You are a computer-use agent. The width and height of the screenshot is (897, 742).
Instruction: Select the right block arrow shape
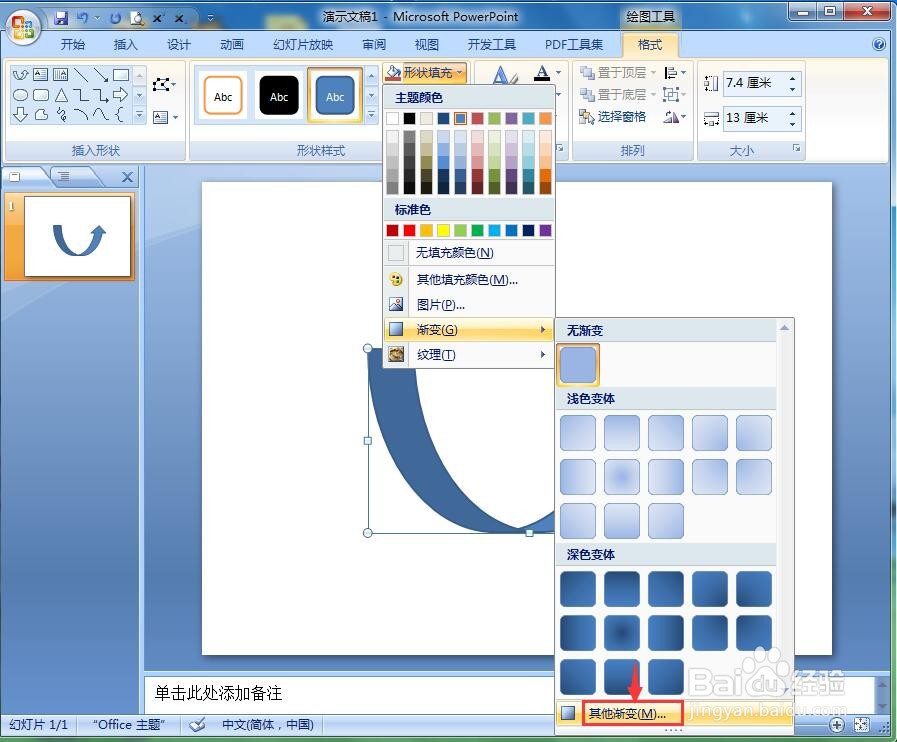(x=121, y=95)
